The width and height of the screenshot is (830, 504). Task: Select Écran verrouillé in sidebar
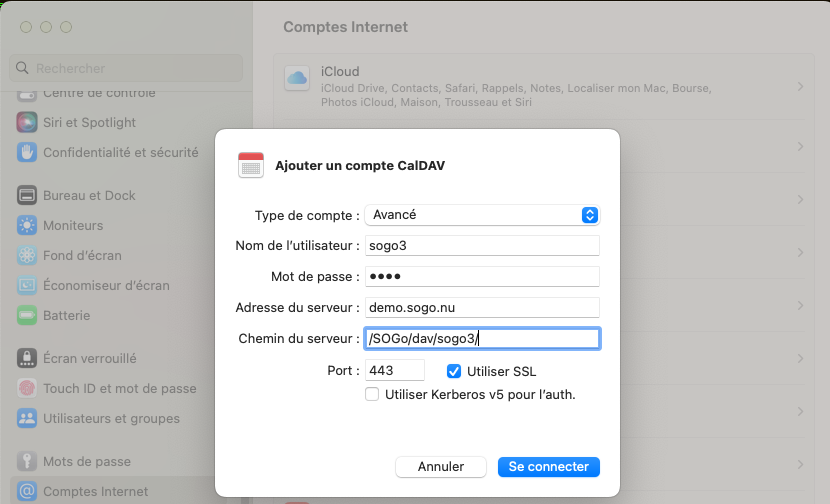point(90,358)
